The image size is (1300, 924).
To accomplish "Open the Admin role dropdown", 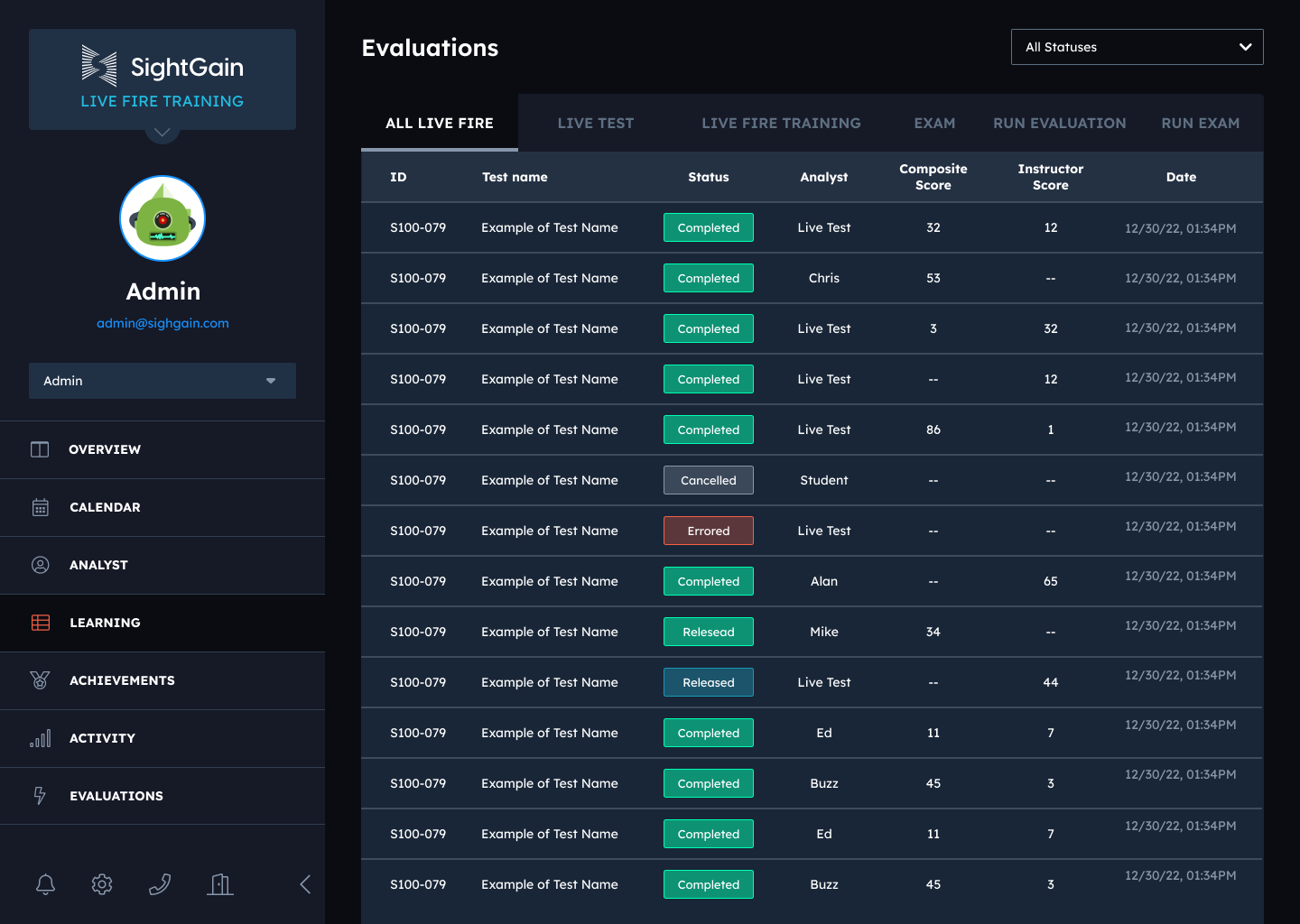I will (x=162, y=381).
